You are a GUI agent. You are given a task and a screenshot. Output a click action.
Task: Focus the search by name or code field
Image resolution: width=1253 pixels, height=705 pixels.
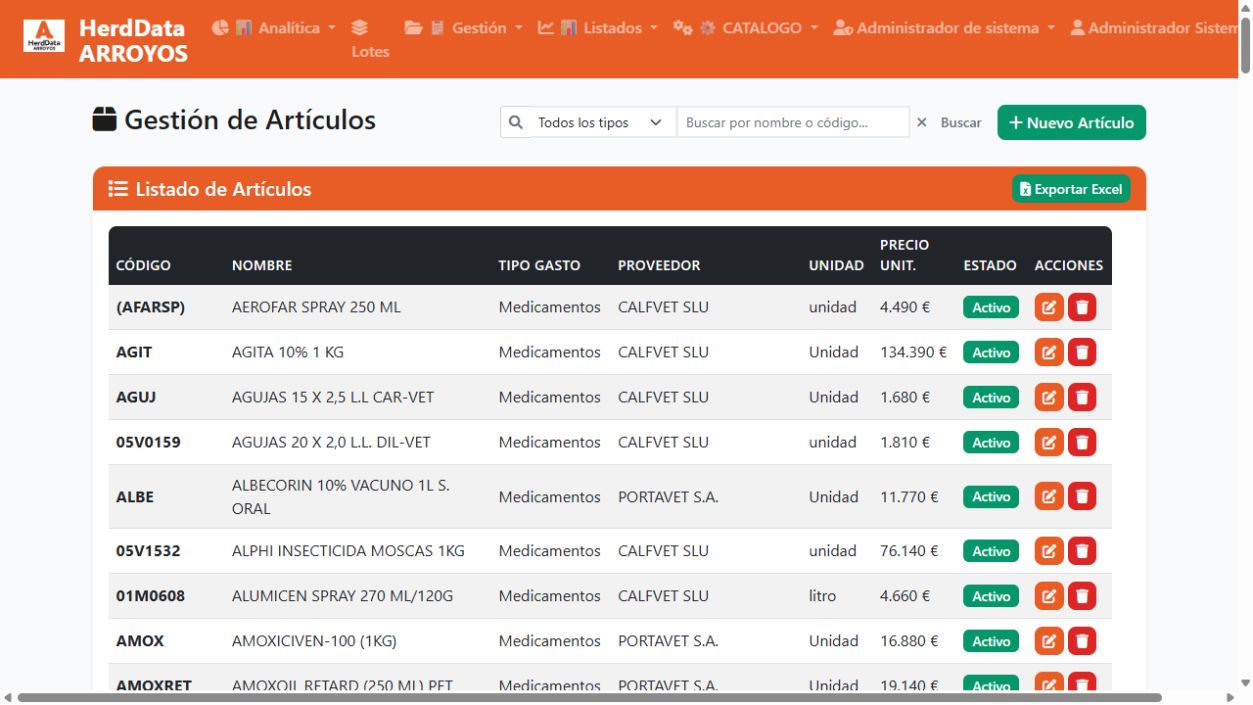tap(793, 122)
